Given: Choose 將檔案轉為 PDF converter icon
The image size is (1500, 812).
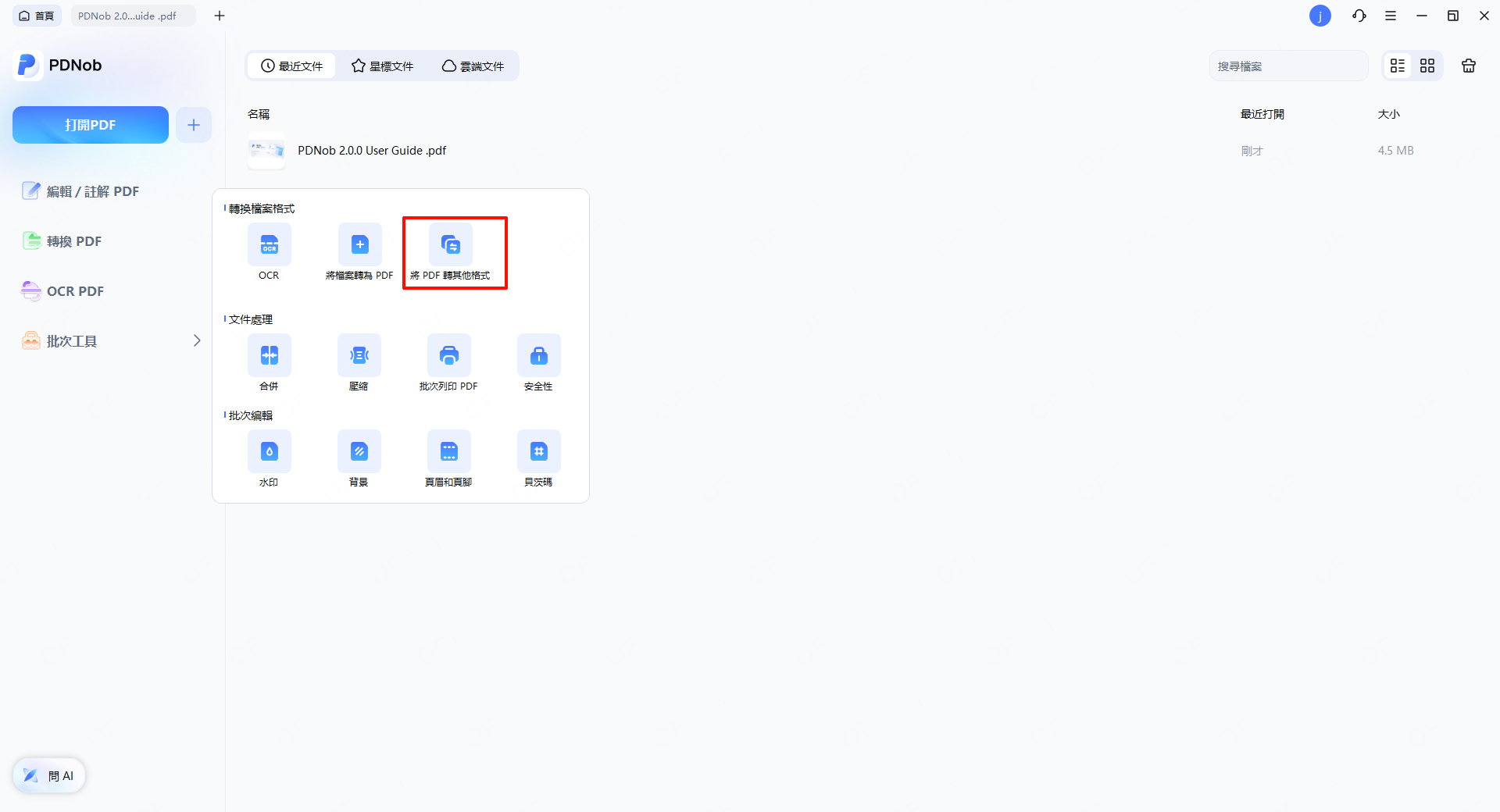Looking at the screenshot, I should tap(360, 244).
